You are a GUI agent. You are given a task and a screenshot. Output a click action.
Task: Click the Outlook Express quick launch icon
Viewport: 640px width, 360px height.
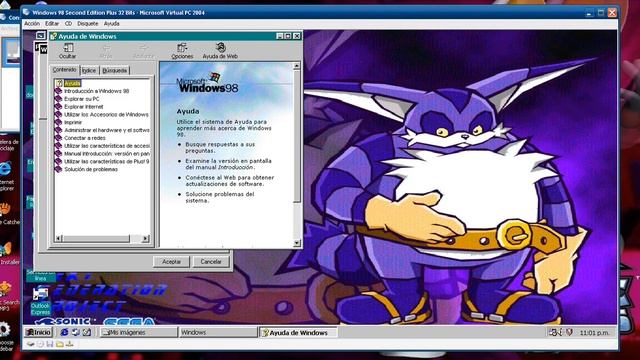(76, 332)
